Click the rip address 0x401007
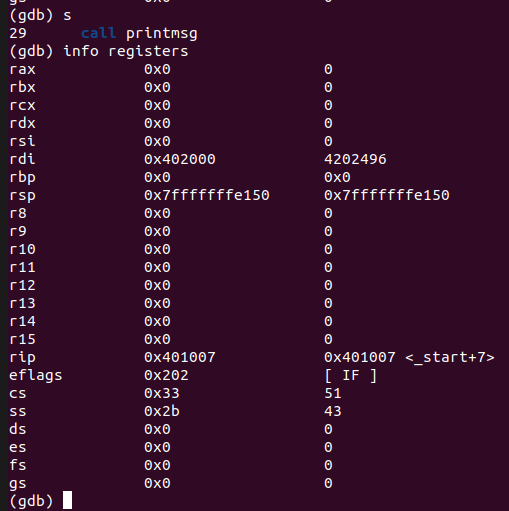This screenshot has width=509, height=511. point(180,357)
